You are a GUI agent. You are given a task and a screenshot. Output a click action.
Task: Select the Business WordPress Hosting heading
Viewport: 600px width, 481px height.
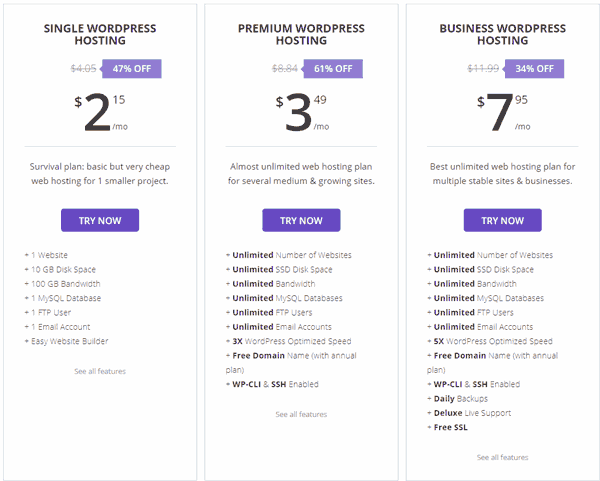click(x=502, y=34)
